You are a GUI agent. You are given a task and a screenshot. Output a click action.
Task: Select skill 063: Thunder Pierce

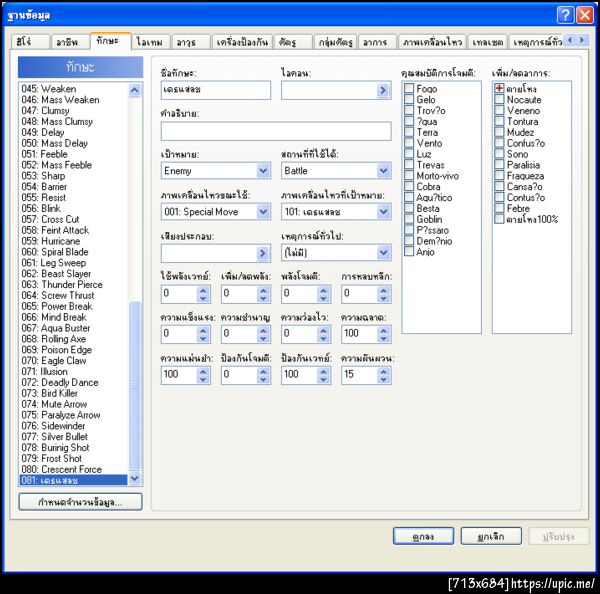coord(73,284)
